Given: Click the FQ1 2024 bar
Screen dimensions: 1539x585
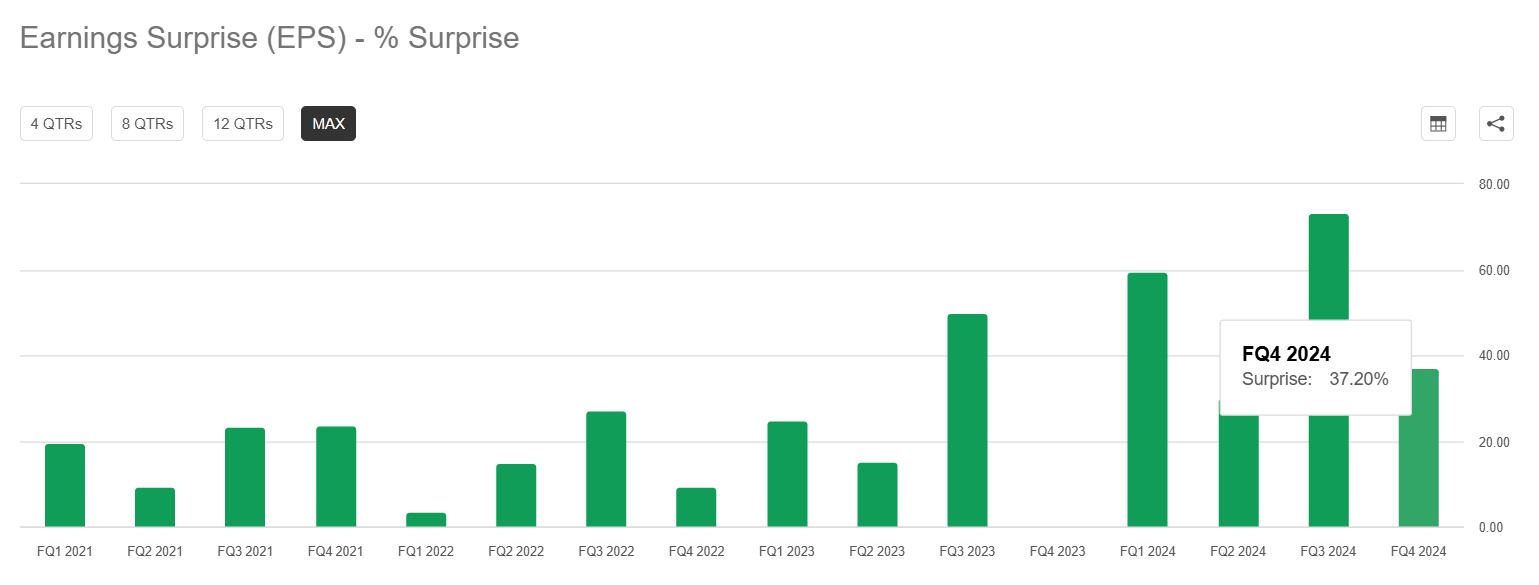Looking at the screenshot, I should (x=1147, y=400).
